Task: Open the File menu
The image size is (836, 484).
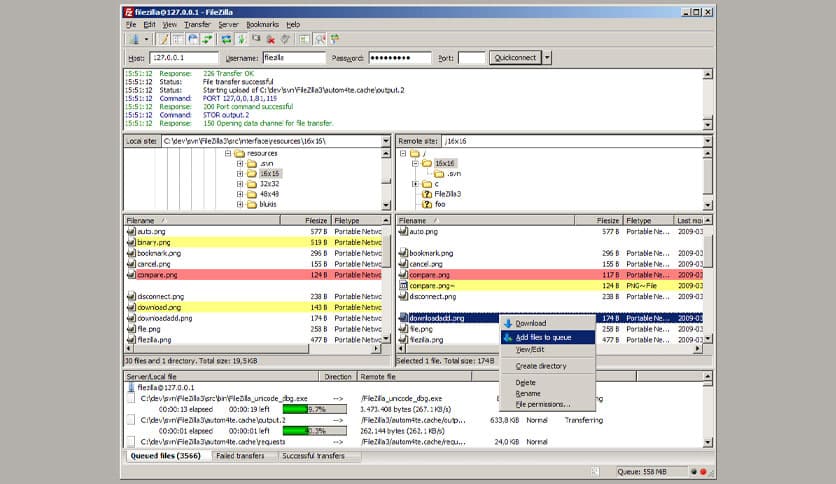Action: tap(131, 25)
